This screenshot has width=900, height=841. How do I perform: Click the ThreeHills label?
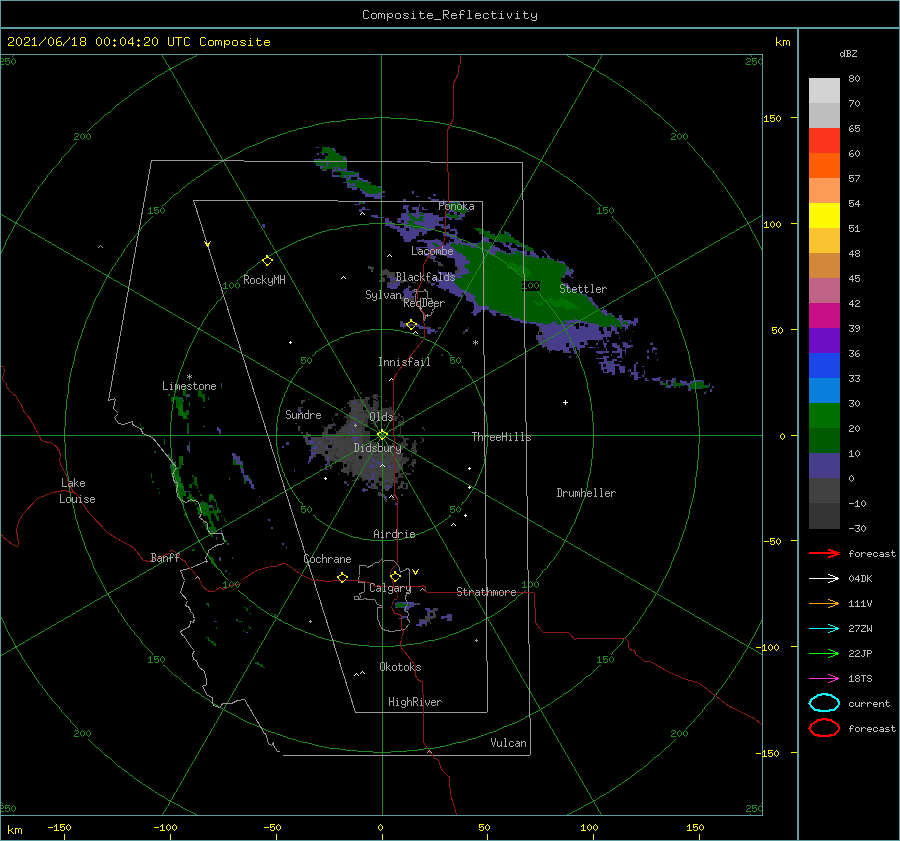click(501, 437)
